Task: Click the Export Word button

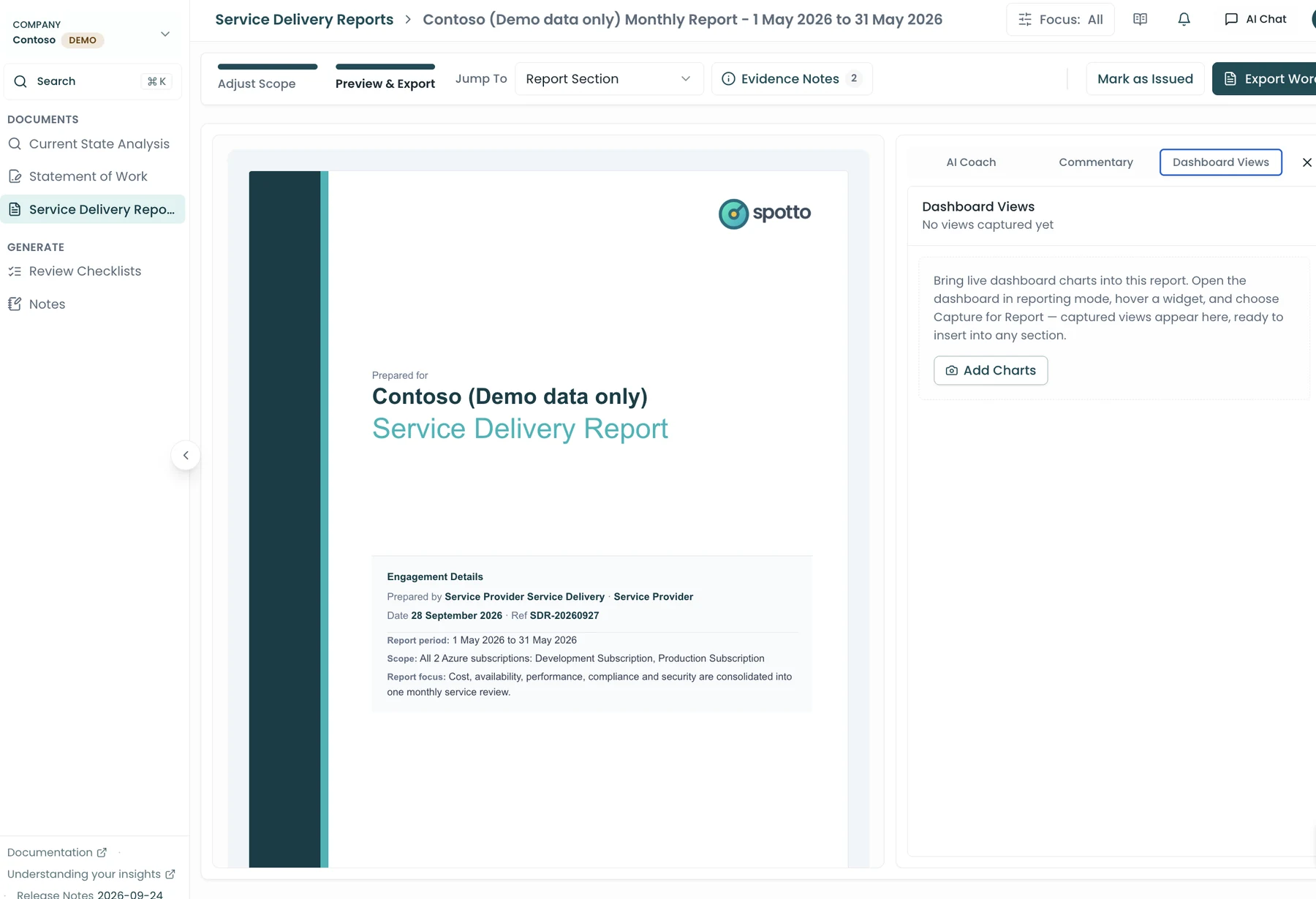Action: coord(1264,79)
